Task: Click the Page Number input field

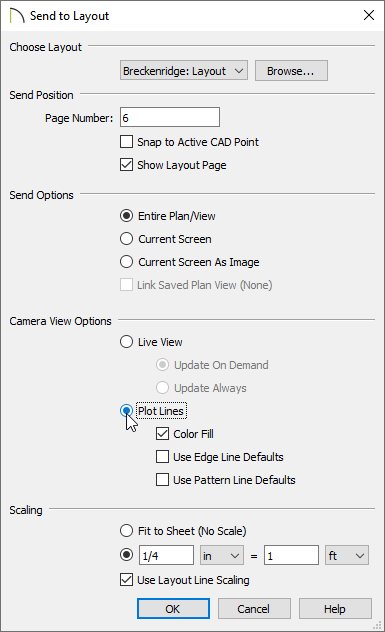Action: click(170, 117)
